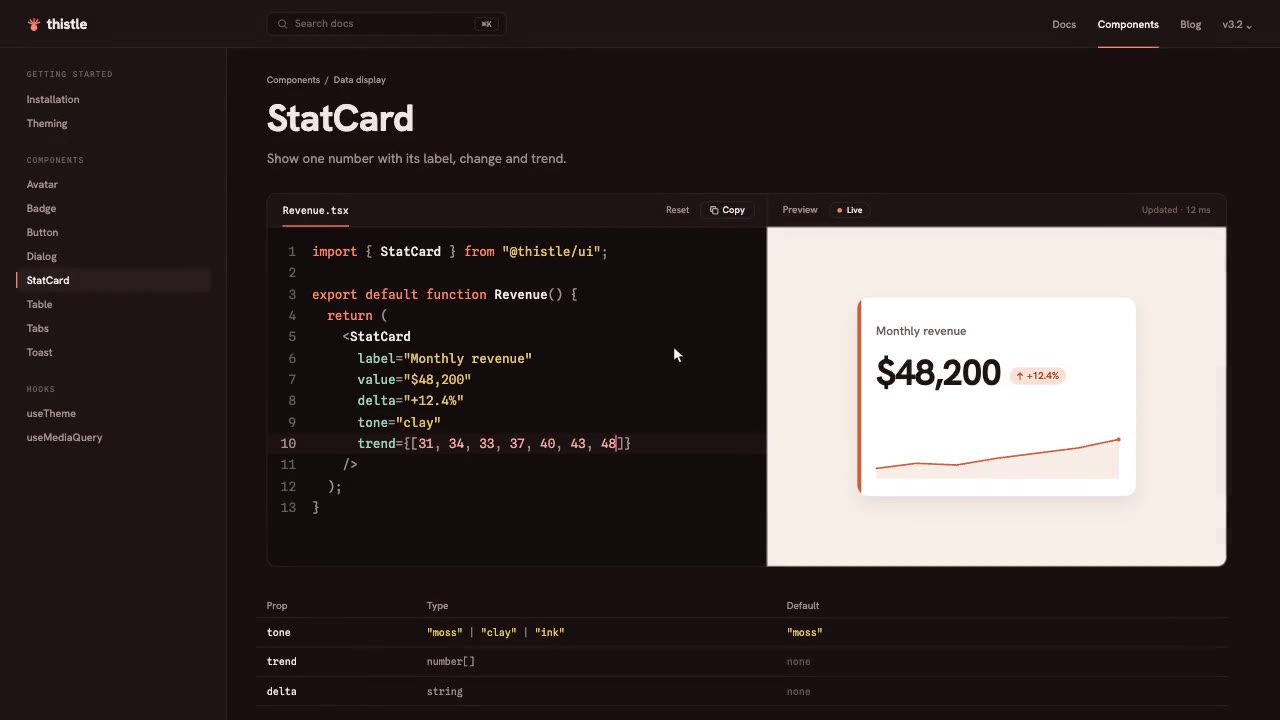This screenshot has width=1280, height=720.
Task: Open the useTheme hook page
Action: (x=51, y=414)
